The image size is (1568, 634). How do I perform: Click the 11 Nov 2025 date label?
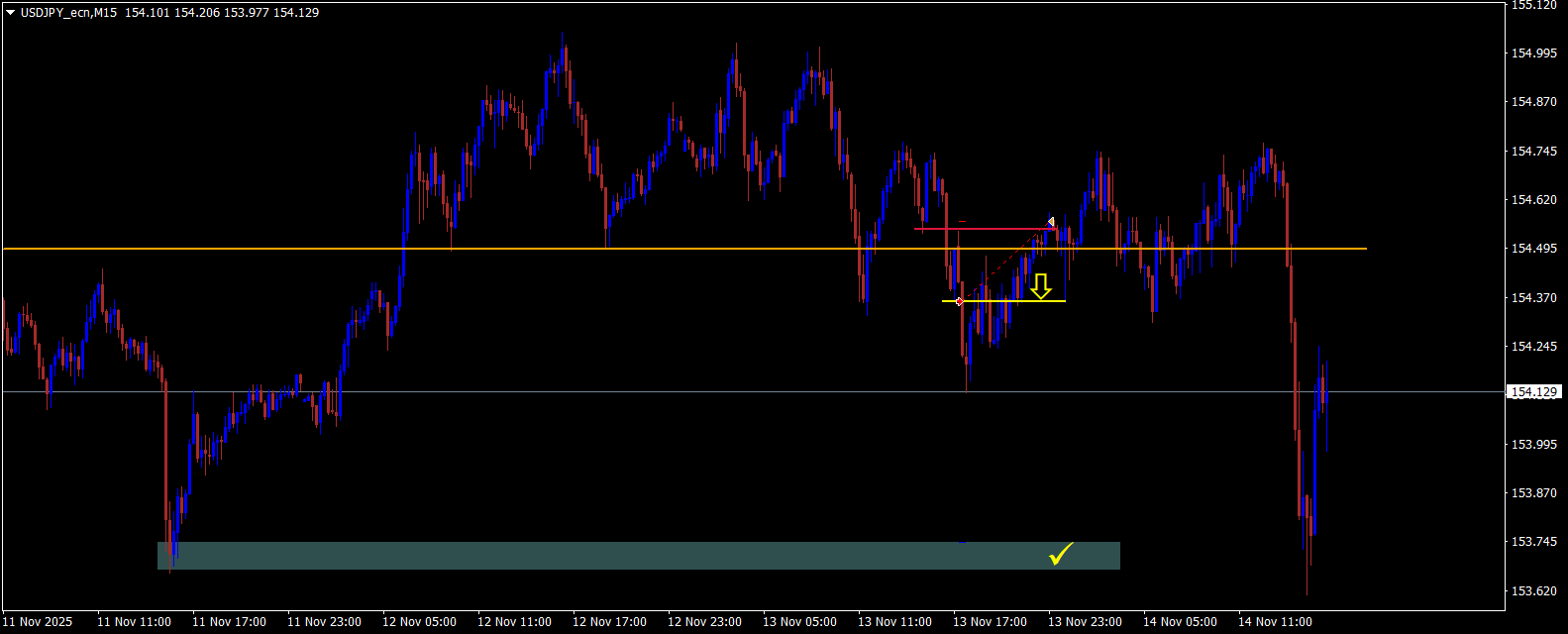[x=38, y=622]
